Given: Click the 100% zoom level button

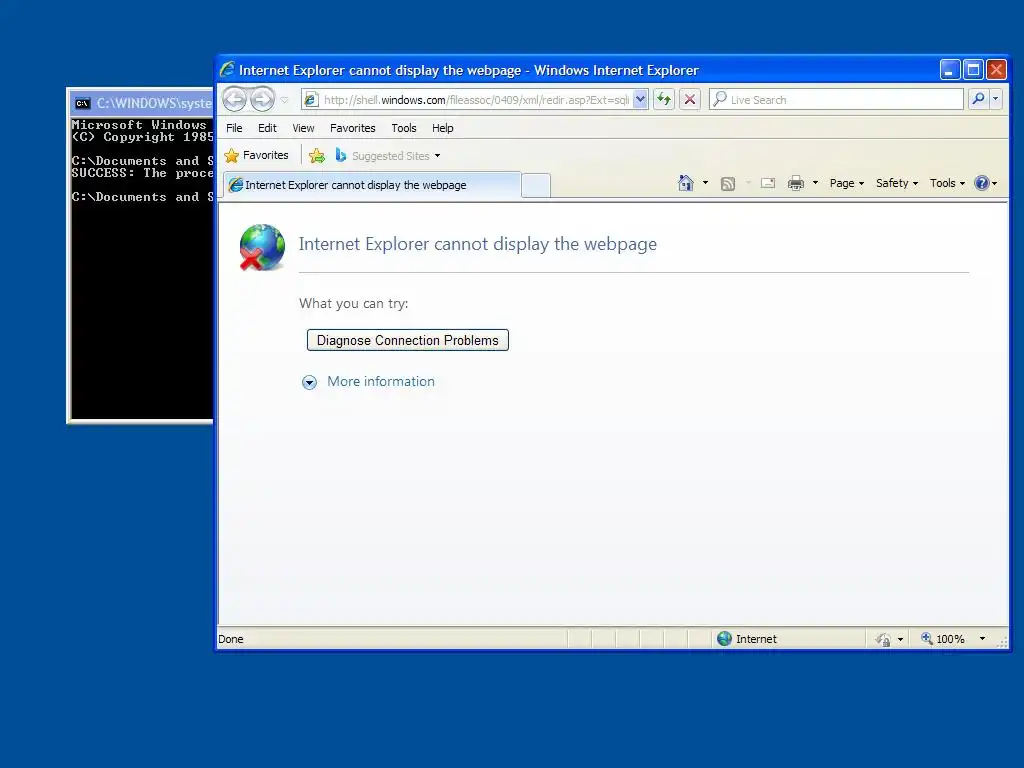Looking at the screenshot, I should point(942,639).
